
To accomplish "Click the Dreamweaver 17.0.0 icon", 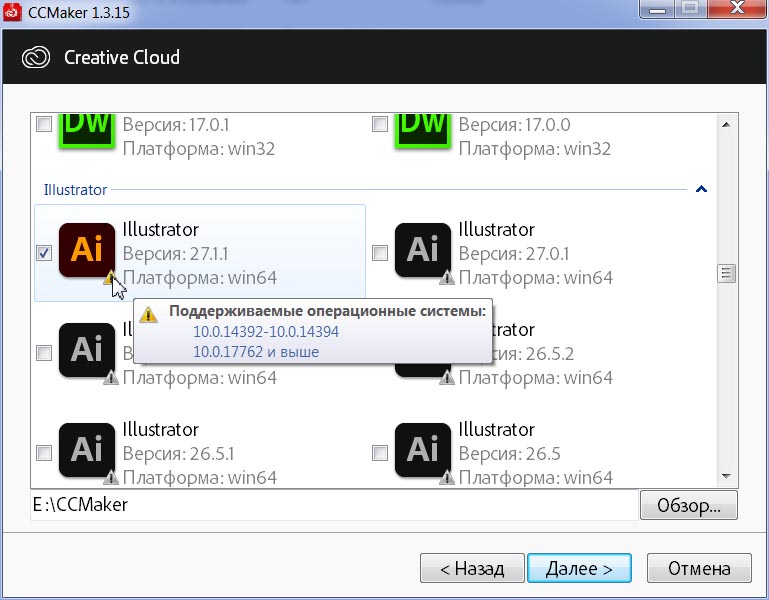I will pos(423,131).
